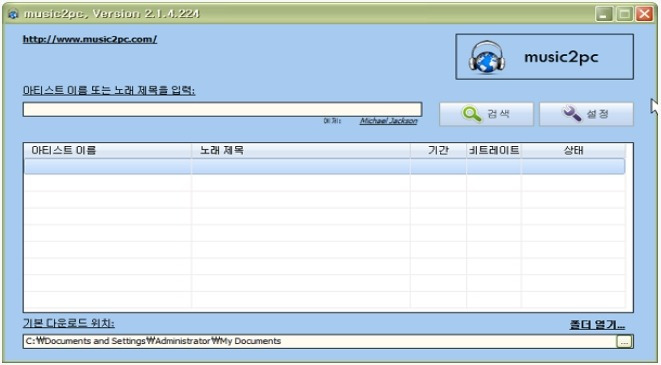This screenshot has height=365, width=661.
Task: Focus the artist or song search field
Action: pyautogui.click(x=222, y=110)
